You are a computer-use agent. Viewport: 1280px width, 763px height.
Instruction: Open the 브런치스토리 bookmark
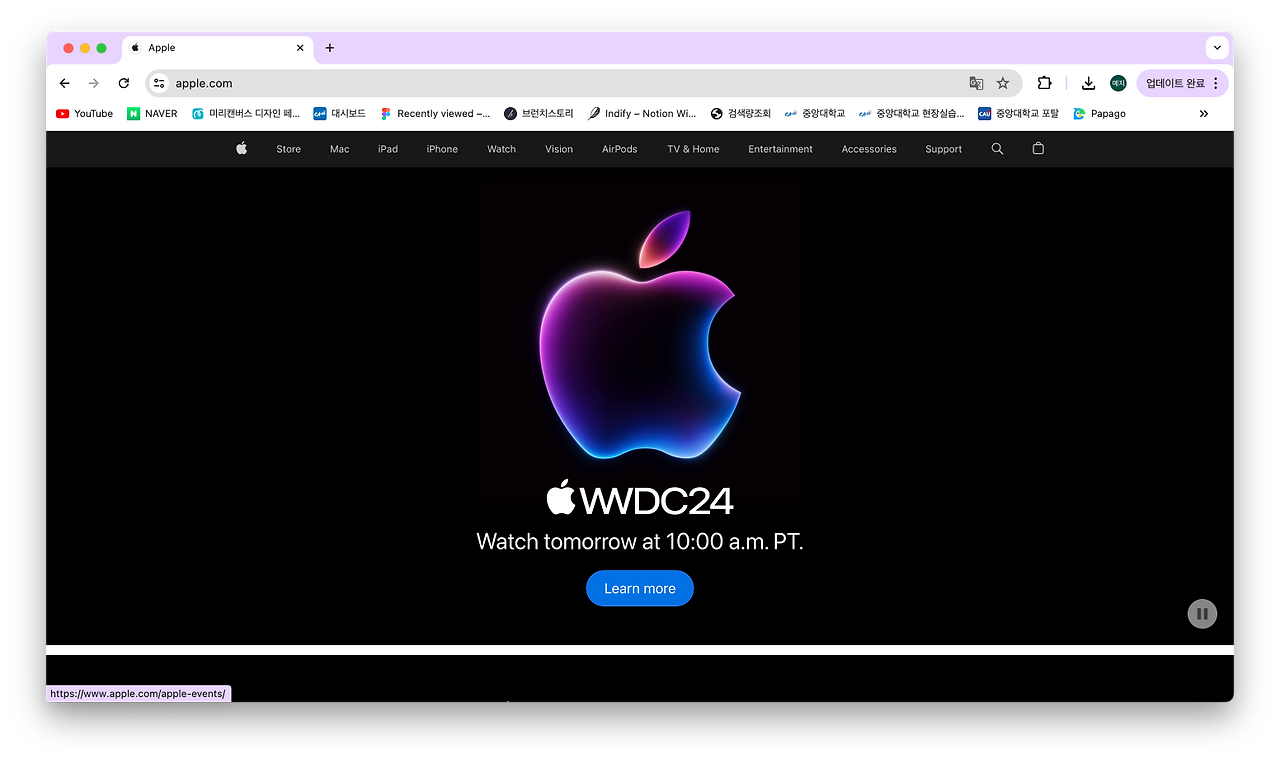point(539,114)
